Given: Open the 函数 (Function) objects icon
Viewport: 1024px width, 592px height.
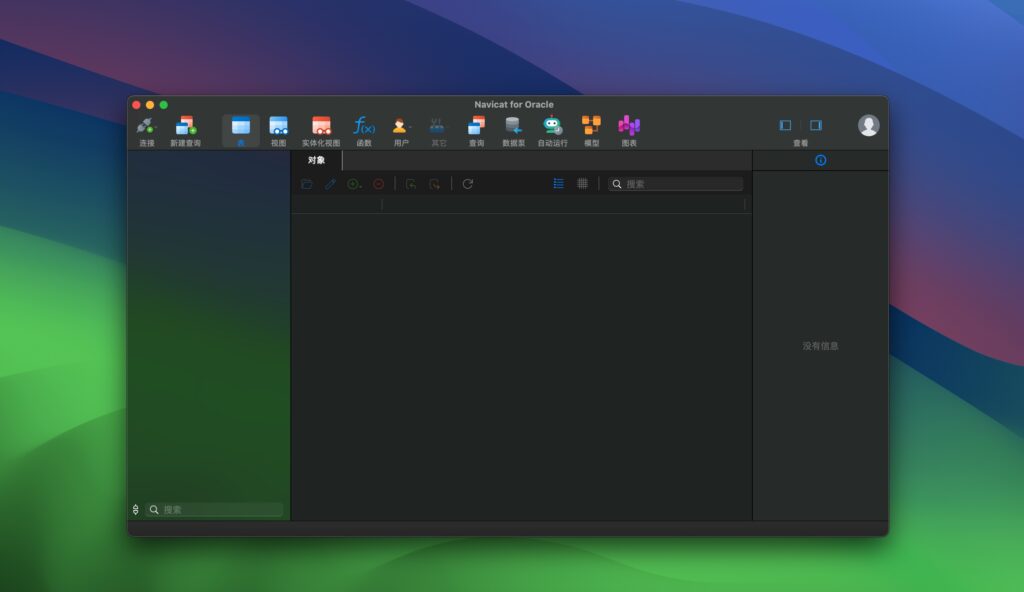Looking at the screenshot, I should [x=362, y=128].
